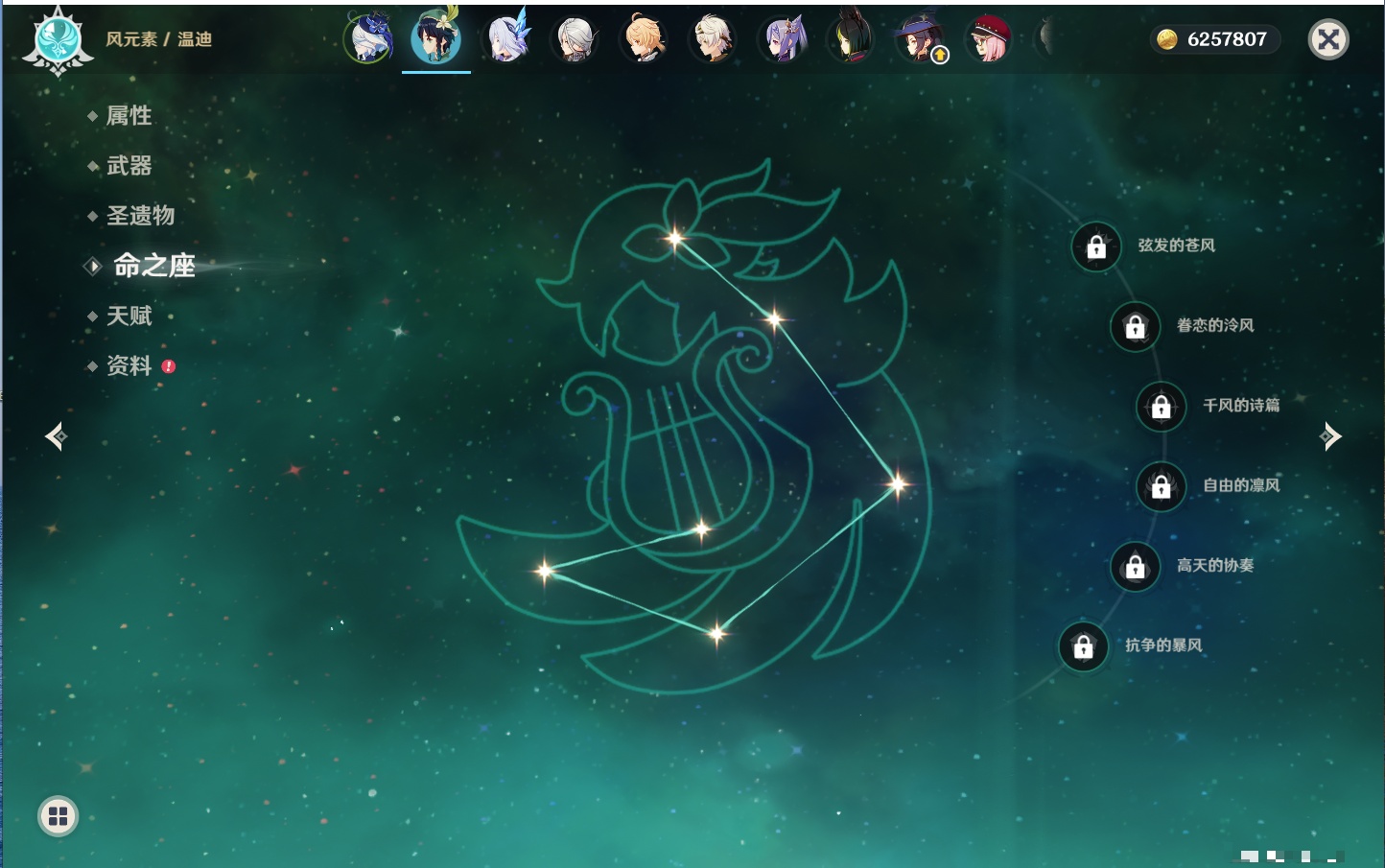Pick the white-haired avatar left of Keqing
Image resolution: width=1385 pixels, height=868 pixels.
[714, 38]
